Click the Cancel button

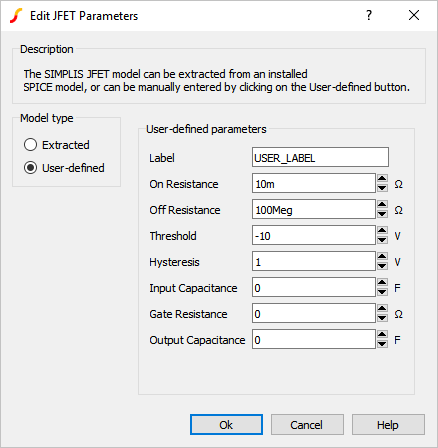point(307,425)
